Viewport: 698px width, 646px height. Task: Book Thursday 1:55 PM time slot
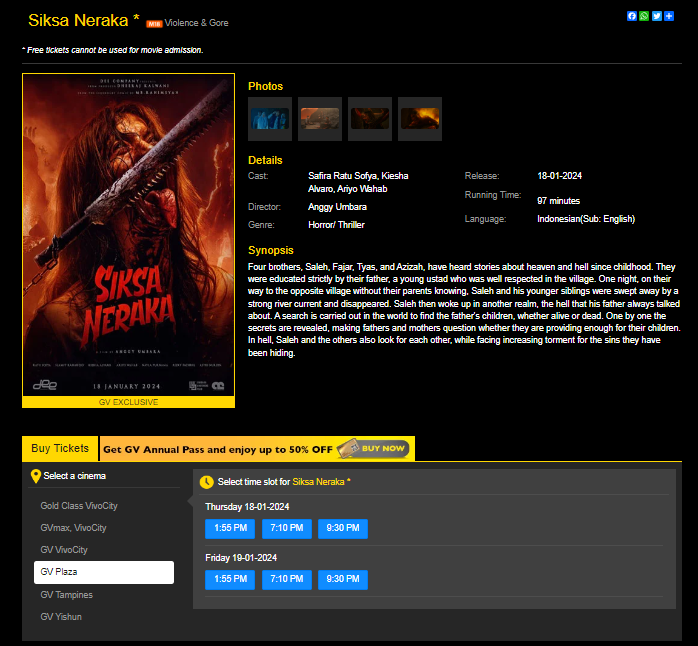coord(230,529)
